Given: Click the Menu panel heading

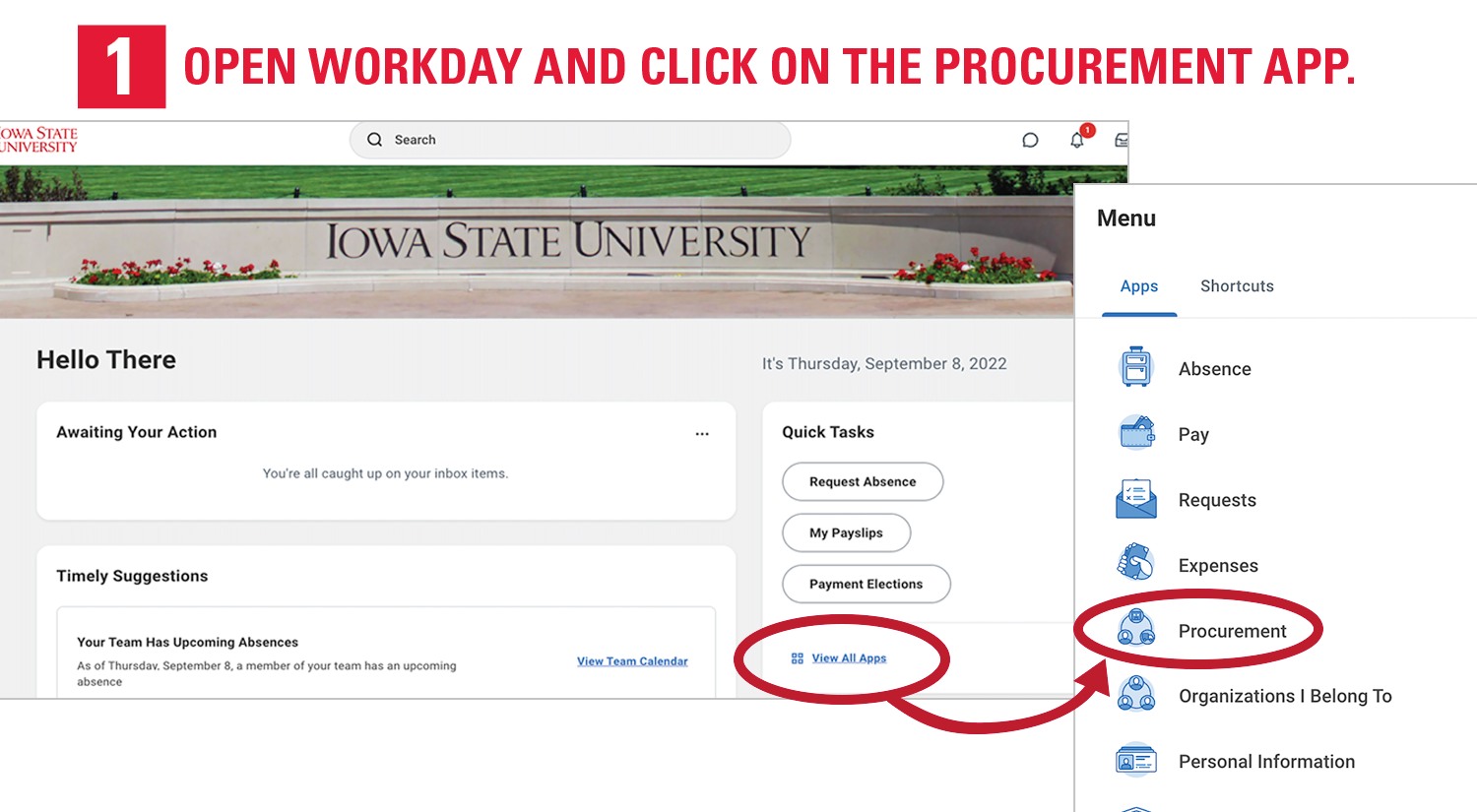Looking at the screenshot, I should coord(1126,219).
